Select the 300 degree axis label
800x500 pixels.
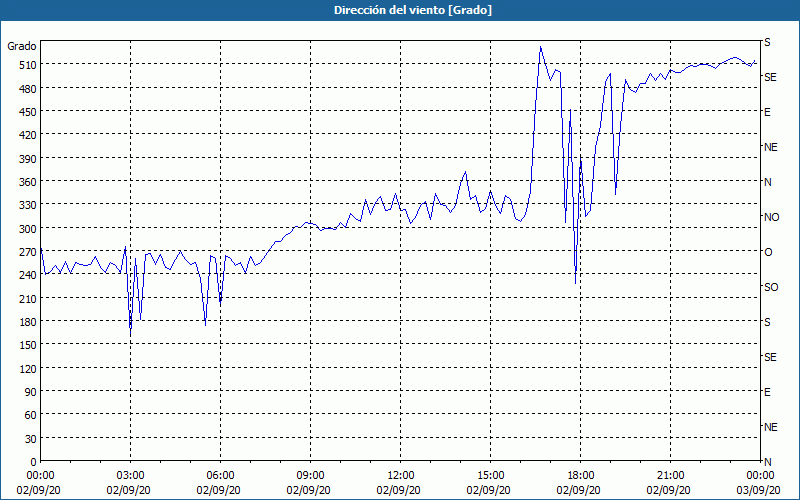click(x=29, y=229)
